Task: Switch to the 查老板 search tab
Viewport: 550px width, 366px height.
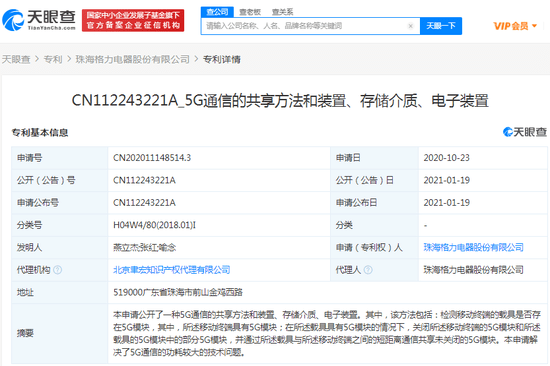Action: pos(250,12)
